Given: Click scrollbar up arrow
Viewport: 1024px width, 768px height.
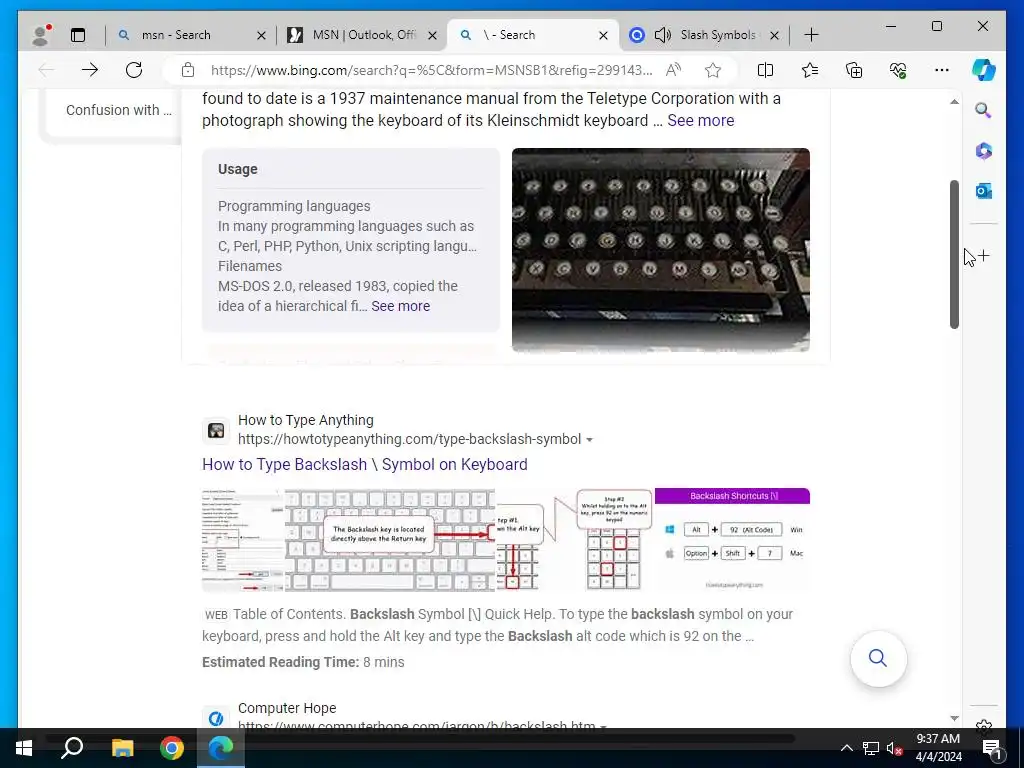Looking at the screenshot, I should click(954, 102).
